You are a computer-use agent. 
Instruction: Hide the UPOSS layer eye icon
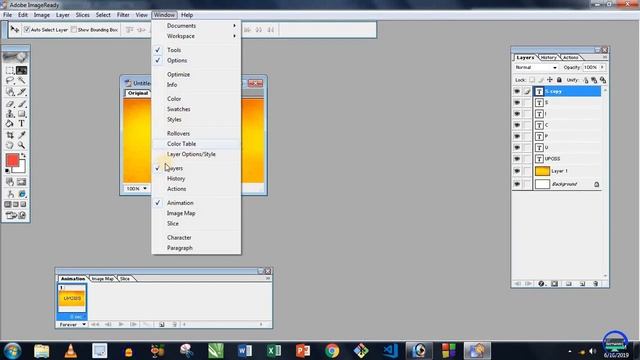[517, 159]
